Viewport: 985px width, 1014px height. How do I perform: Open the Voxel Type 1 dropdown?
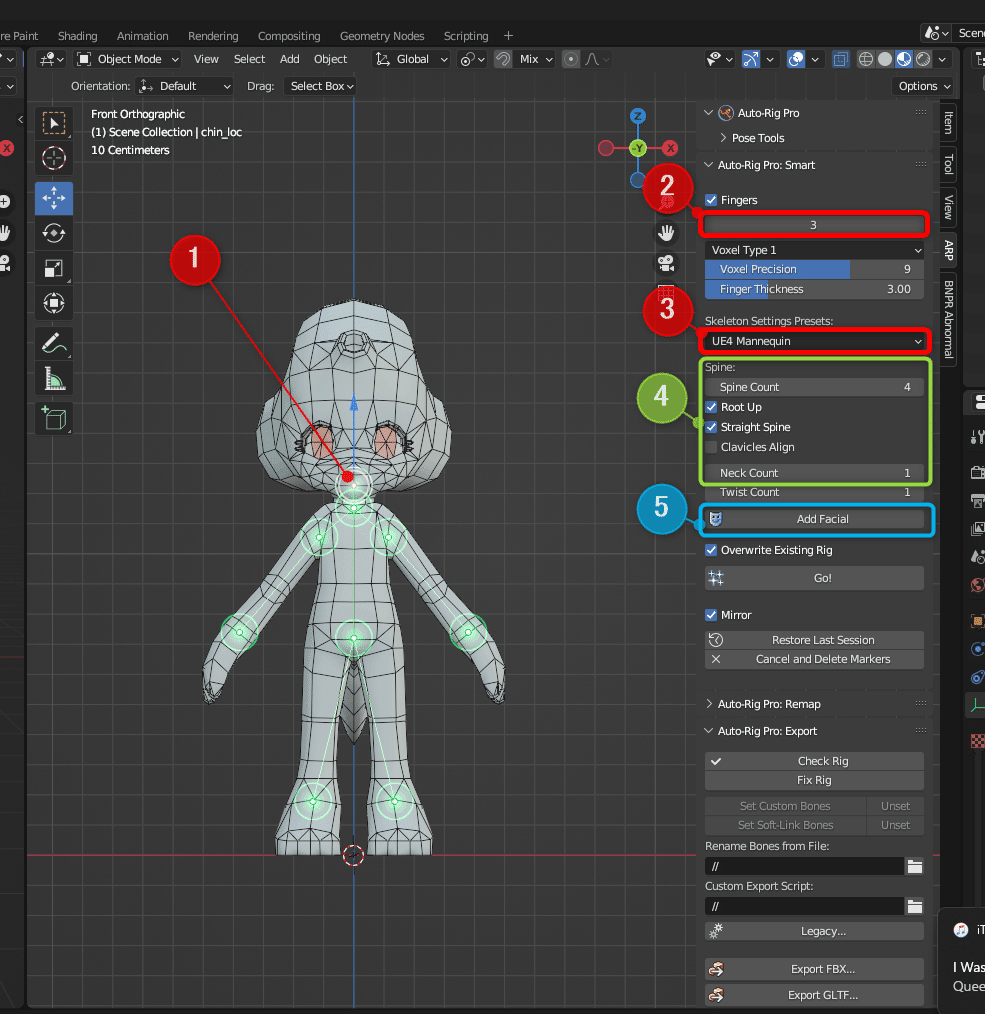coord(814,250)
